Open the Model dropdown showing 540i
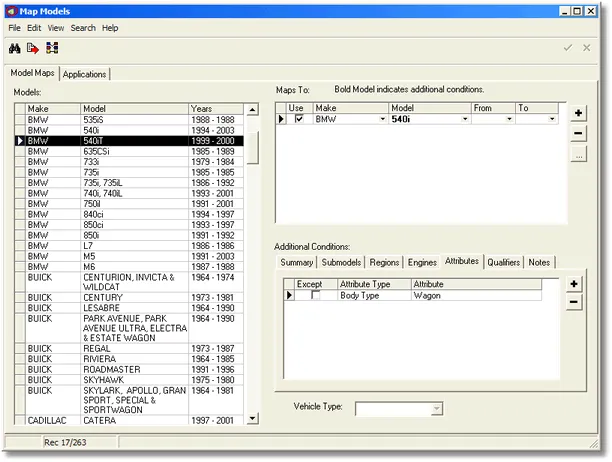The image size is (612, 462). (465, 119)
